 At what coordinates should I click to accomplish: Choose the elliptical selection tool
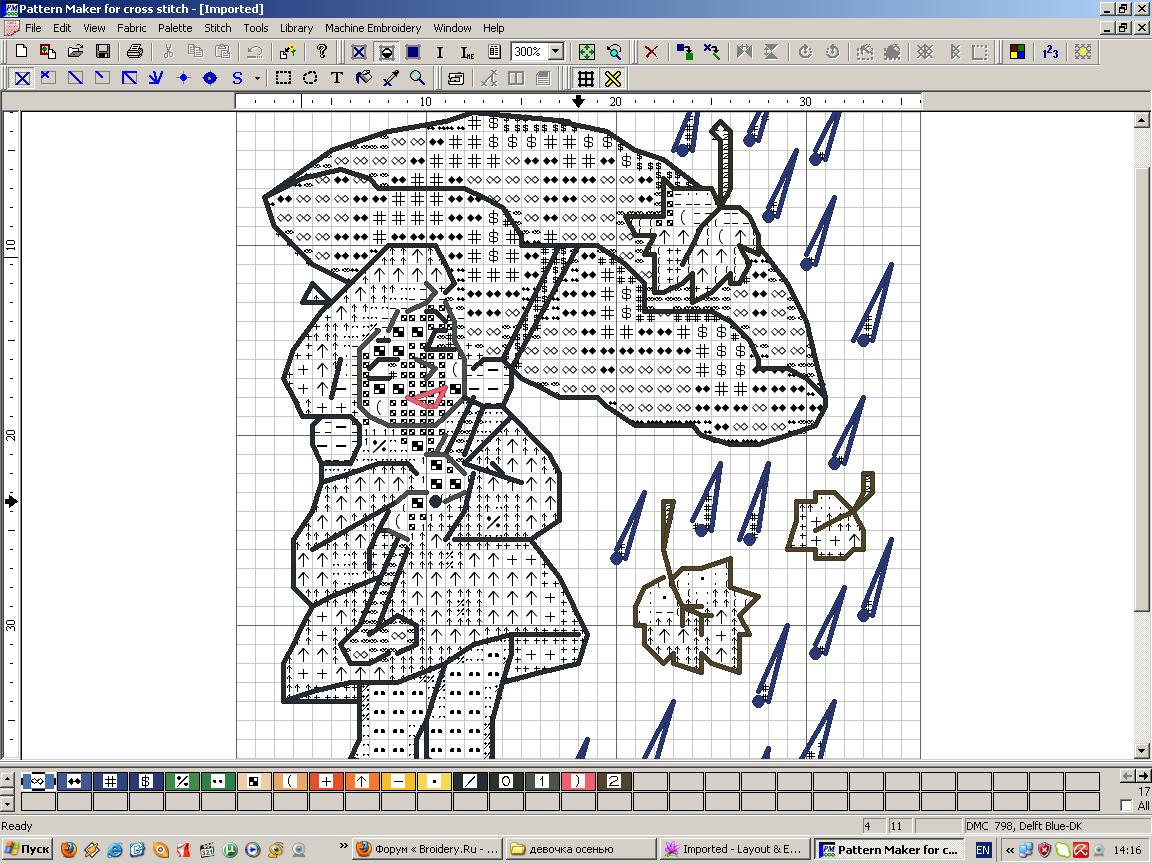pos(310,78)
